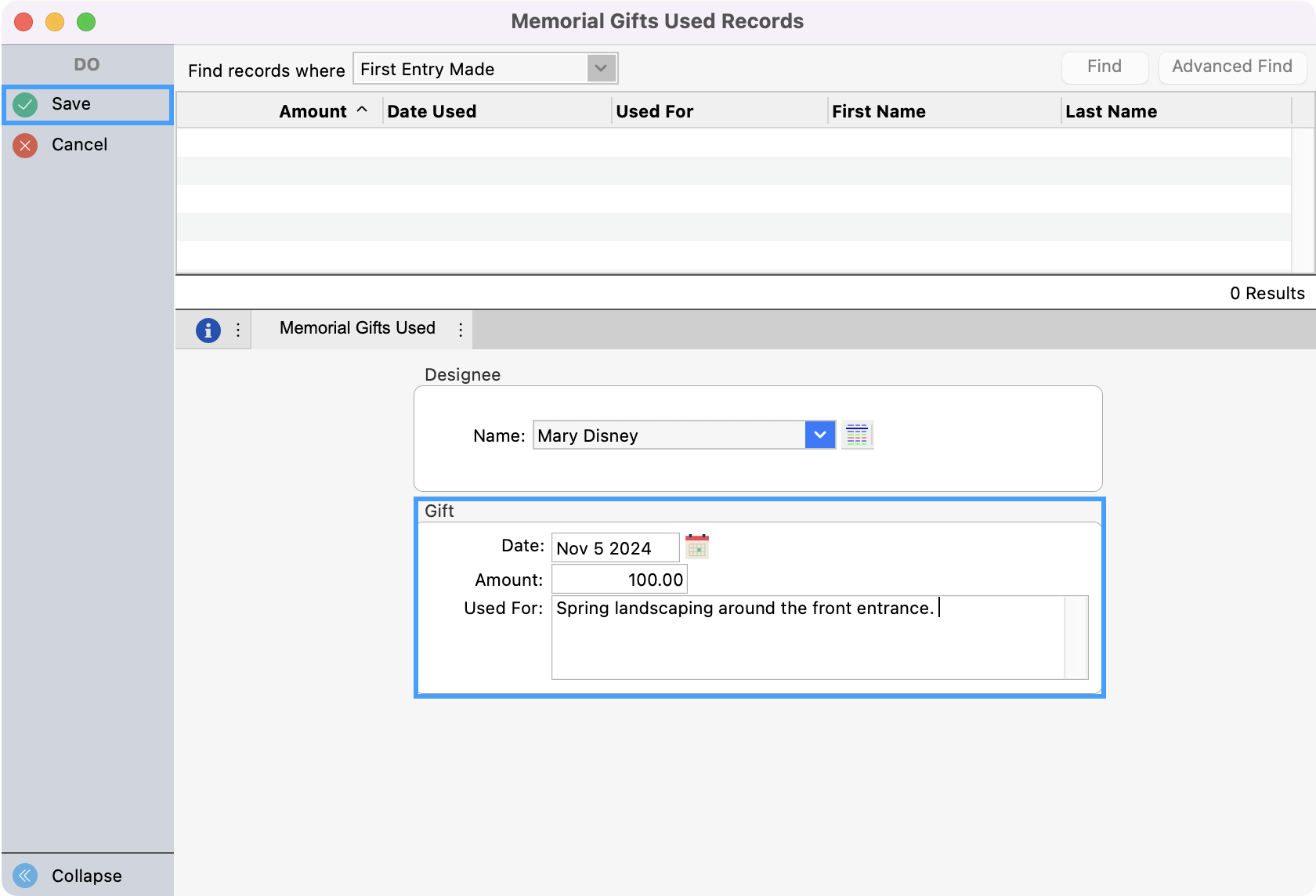The image size is (1316, 896).
Task: Open options menu beside info icon
Action: pos(238,330)
